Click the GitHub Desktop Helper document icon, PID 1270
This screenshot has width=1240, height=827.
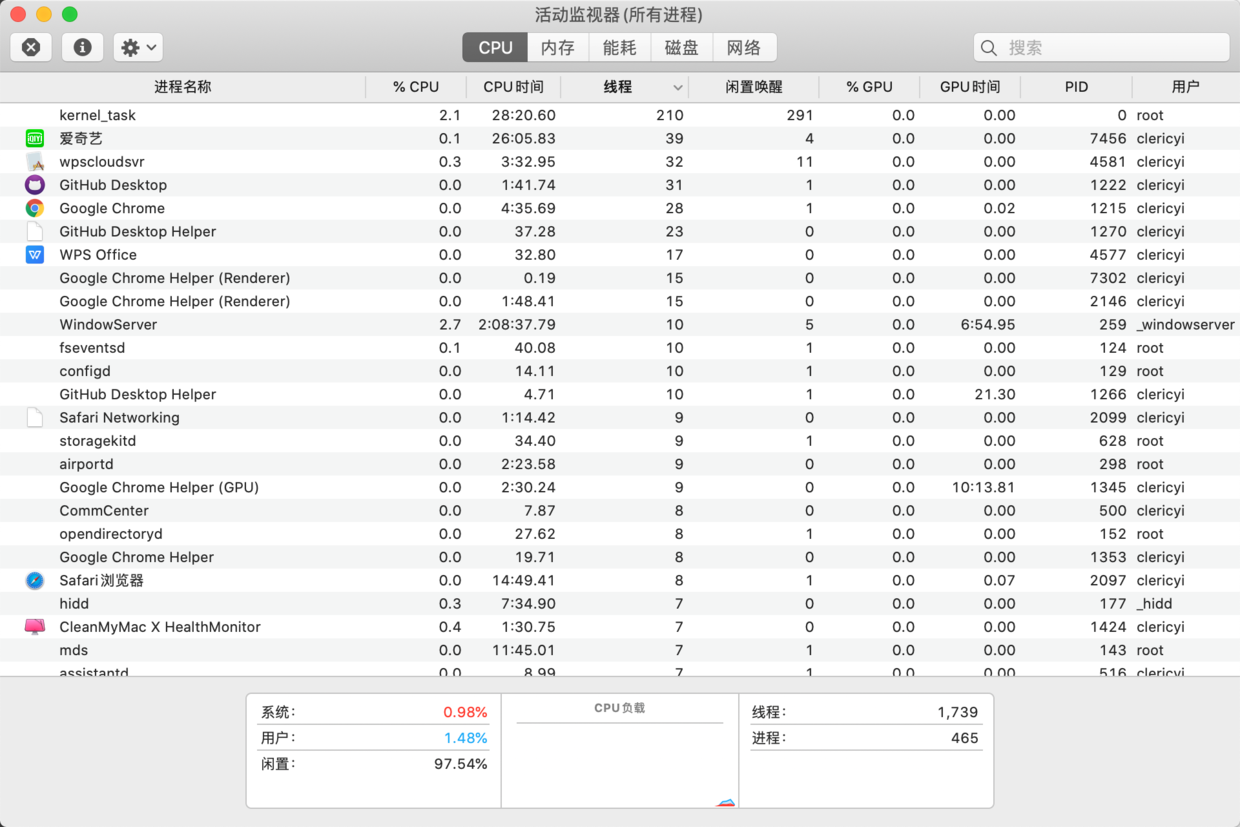click(35, 231)
